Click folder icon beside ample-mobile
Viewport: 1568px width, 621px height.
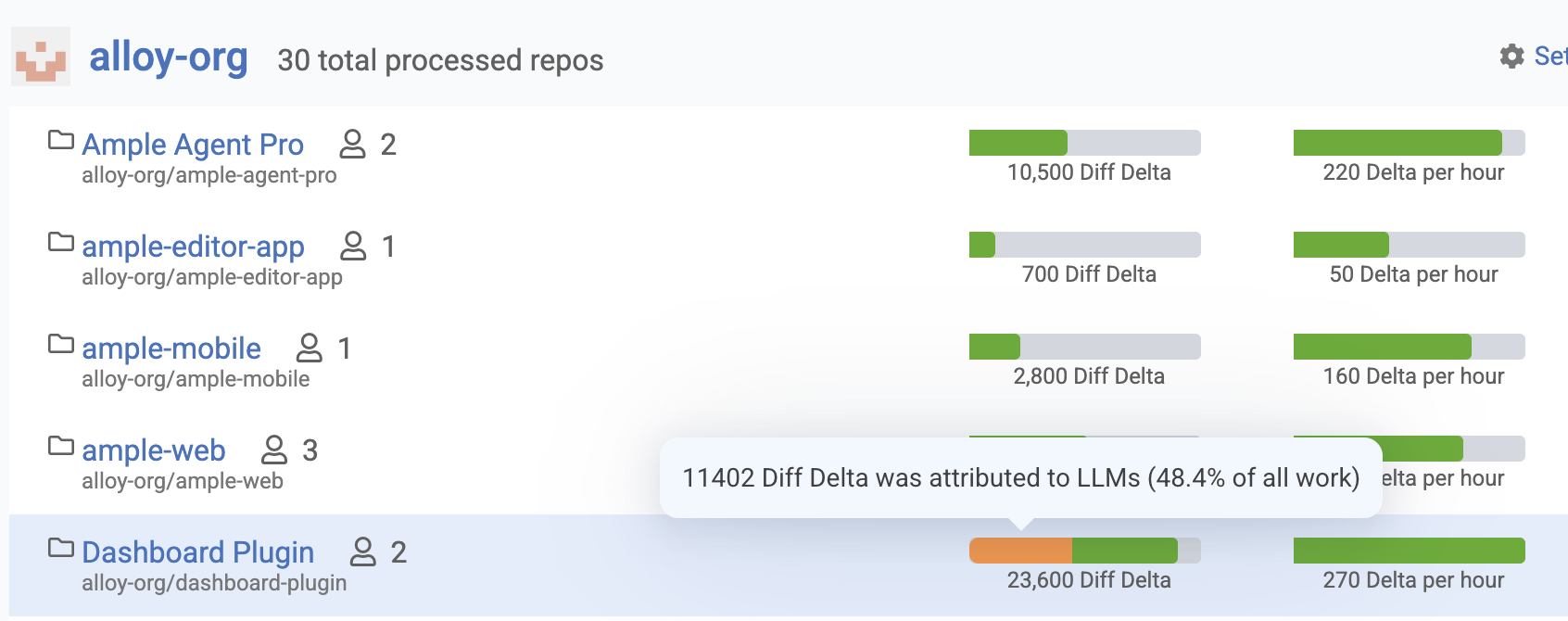coord(61,345)
